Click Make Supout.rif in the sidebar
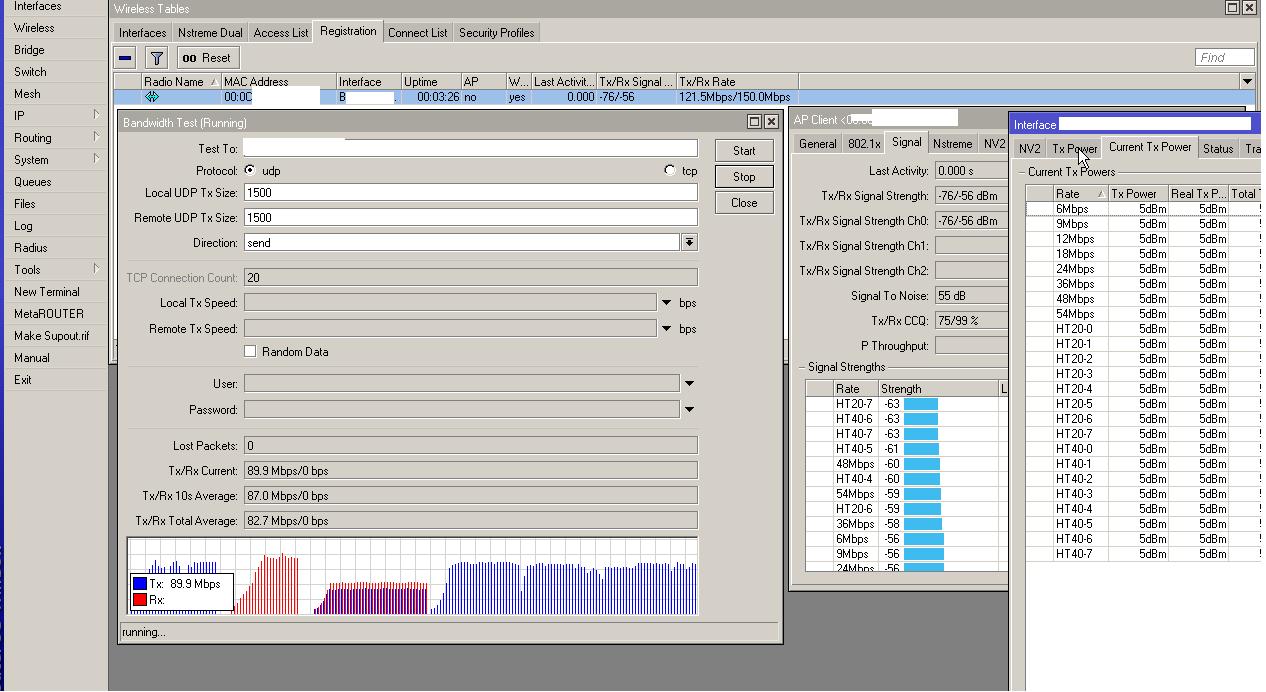1266x692 pixels. [54, 336]
